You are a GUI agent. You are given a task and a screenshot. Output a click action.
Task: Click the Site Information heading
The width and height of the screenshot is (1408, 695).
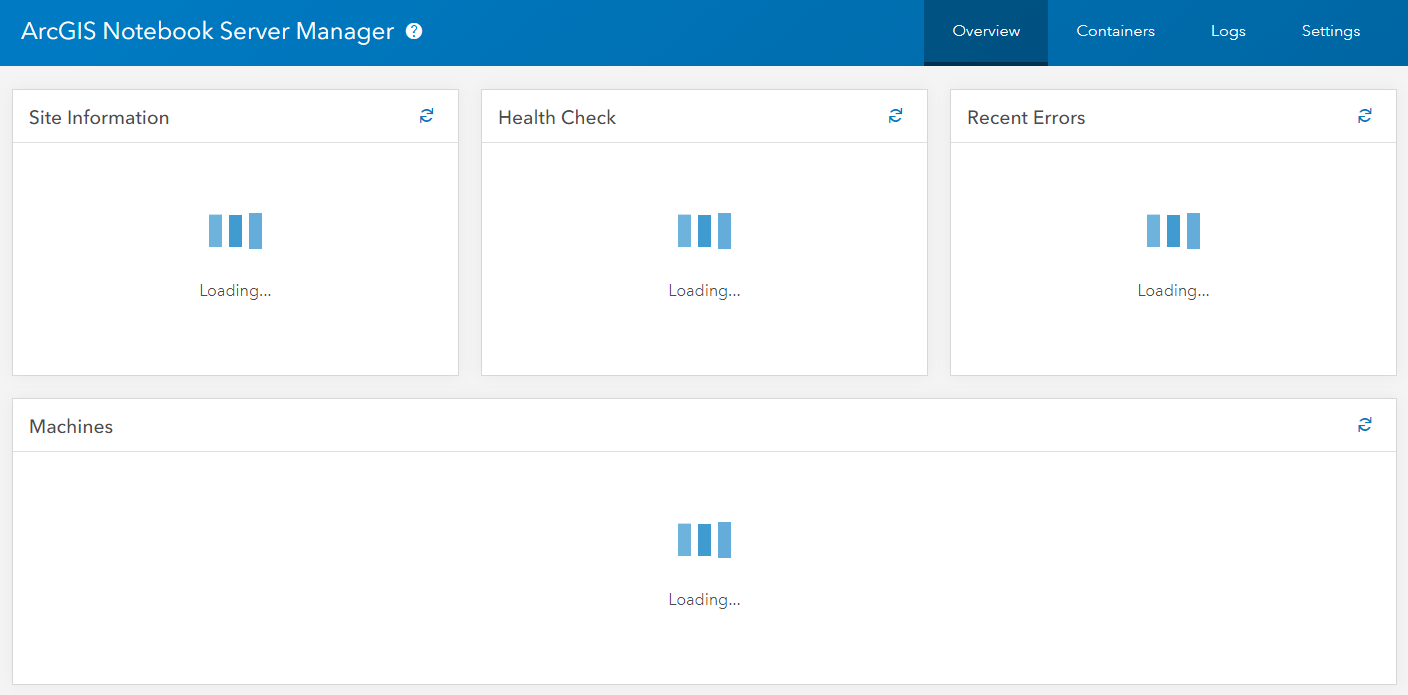99,117
